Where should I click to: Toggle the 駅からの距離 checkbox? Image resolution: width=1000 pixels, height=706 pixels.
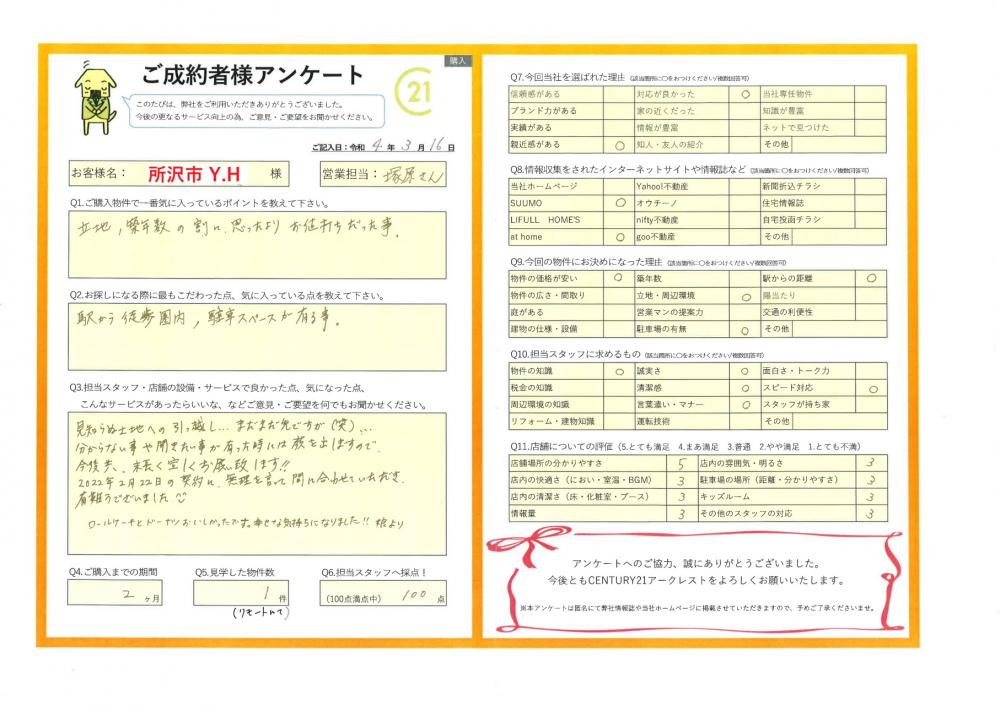click(872, 277)
